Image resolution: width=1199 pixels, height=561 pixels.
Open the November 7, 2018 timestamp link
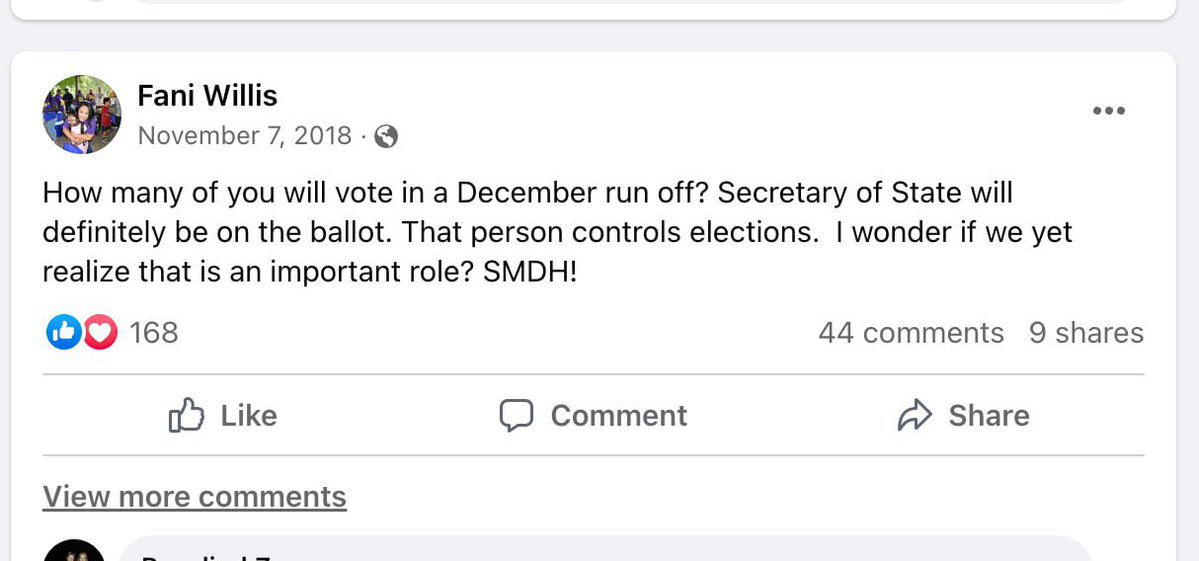244,136
